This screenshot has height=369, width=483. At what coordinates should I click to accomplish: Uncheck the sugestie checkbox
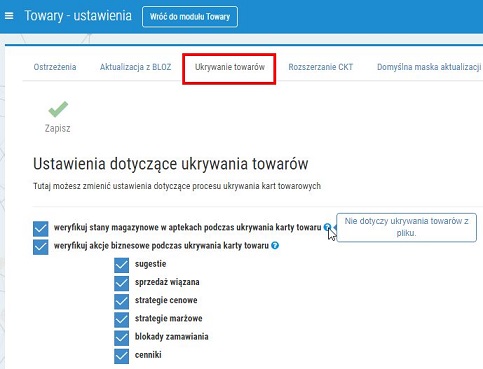(x=121, y=265)
